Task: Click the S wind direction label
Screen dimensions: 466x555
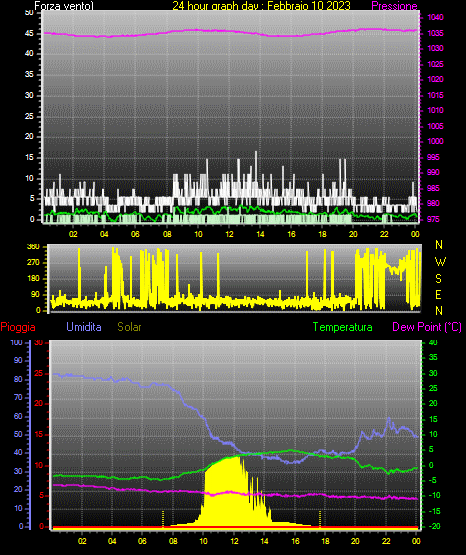Action: click(x=438, y=279)
